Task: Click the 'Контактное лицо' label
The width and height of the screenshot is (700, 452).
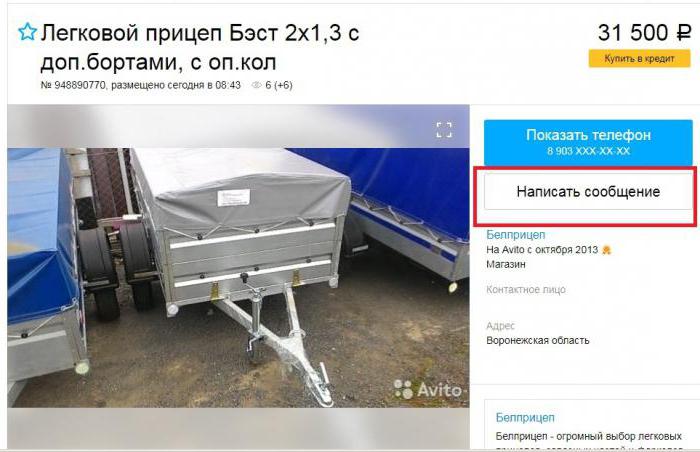Action: coord(526,289)
